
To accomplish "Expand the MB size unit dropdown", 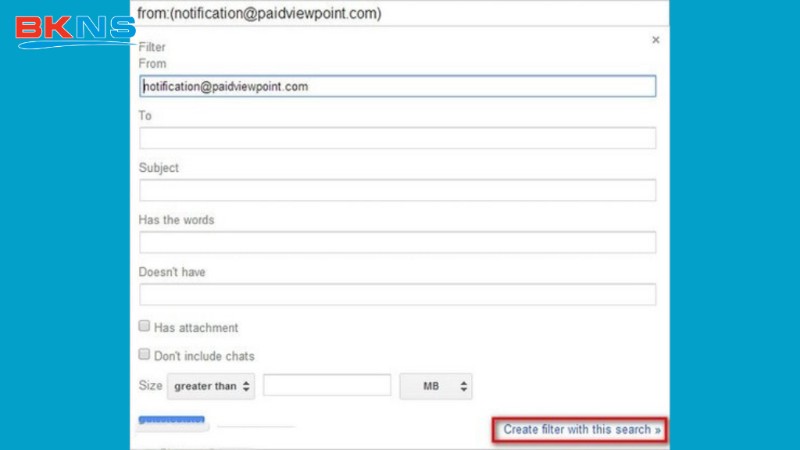I will pyautogui.click(x=435, y=385).
